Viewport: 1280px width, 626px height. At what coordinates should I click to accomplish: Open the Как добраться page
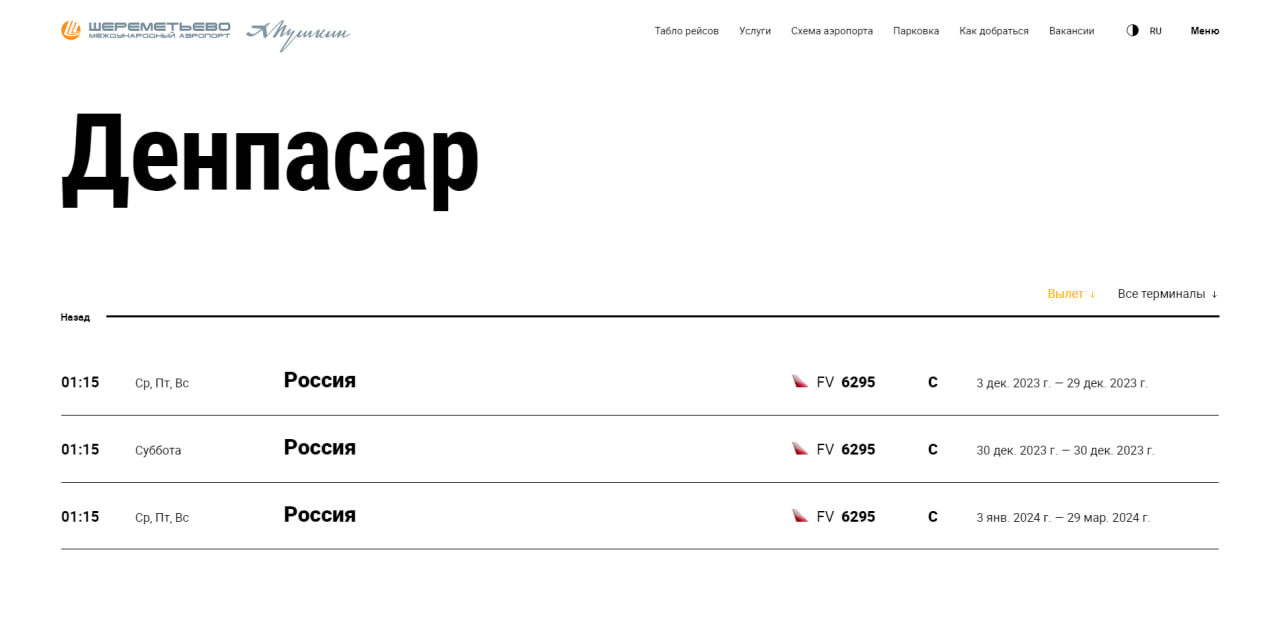pos(993,31)
